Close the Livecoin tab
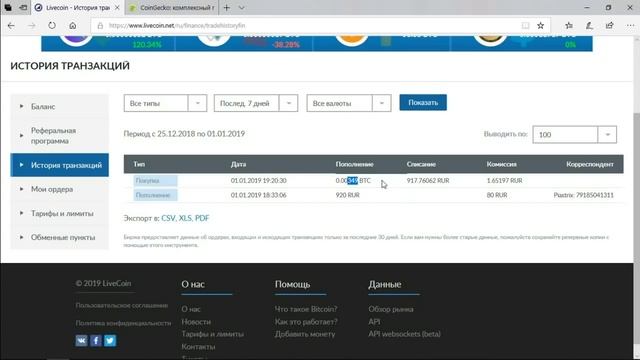This screenshot has width=640, height=360. pyautogui.click(x=117, y=7)
